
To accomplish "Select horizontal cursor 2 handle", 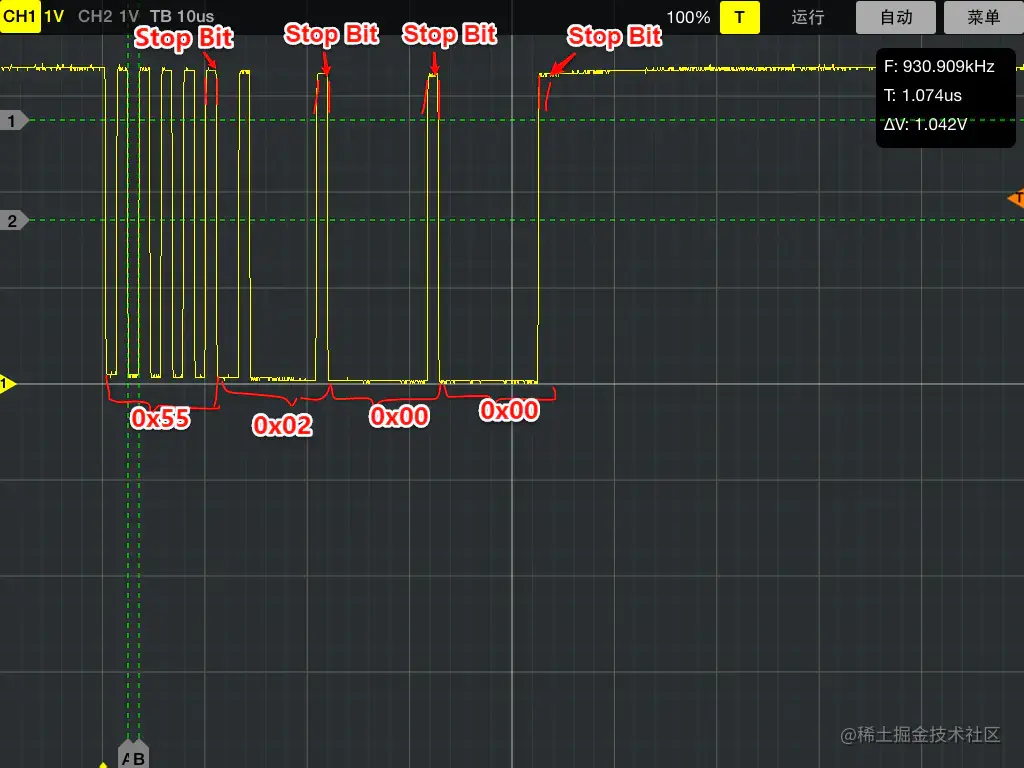I will coord(13,221).
